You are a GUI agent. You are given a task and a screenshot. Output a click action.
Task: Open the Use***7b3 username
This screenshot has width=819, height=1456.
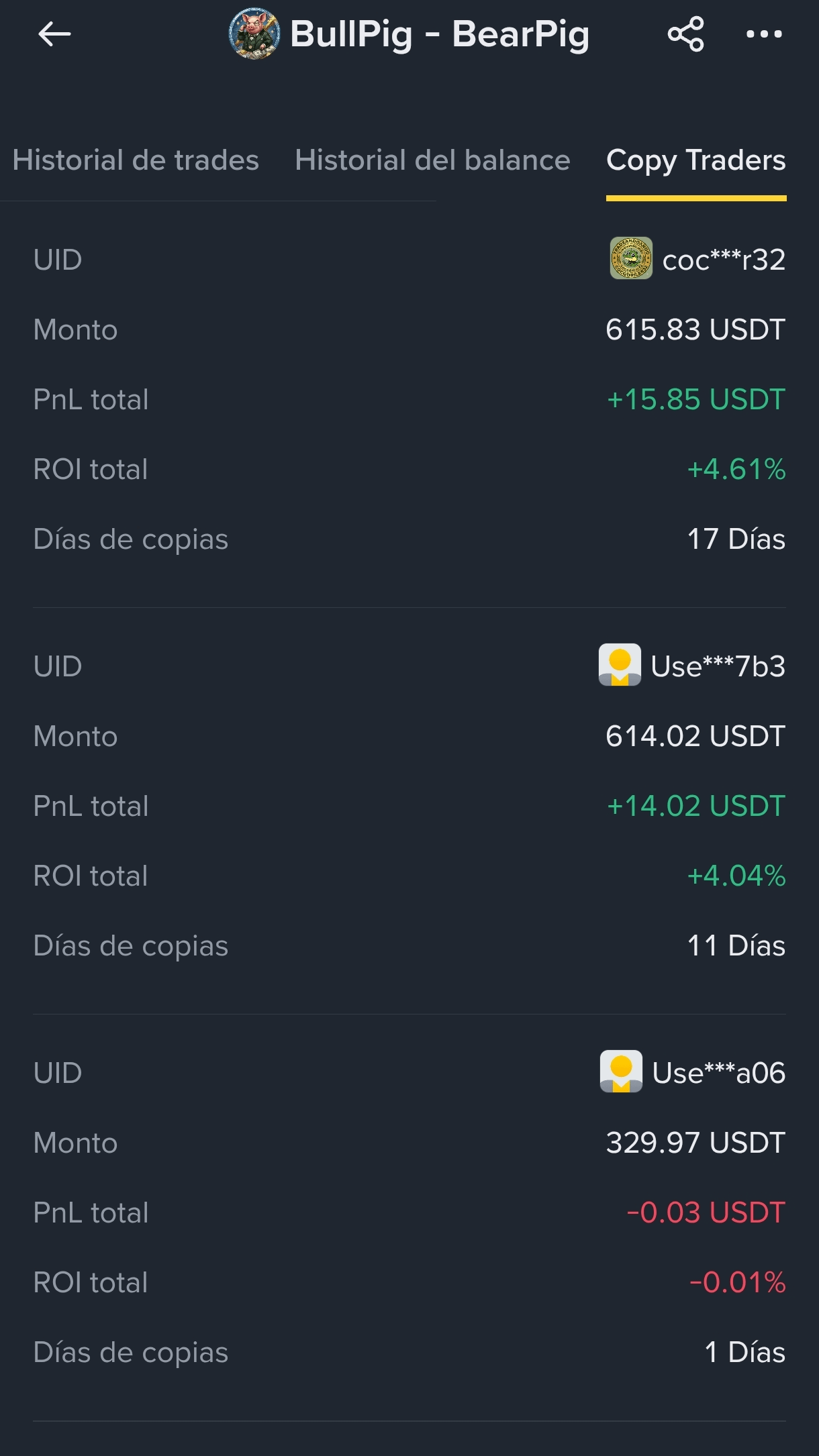pyautogui.click(x=718, y=666)
